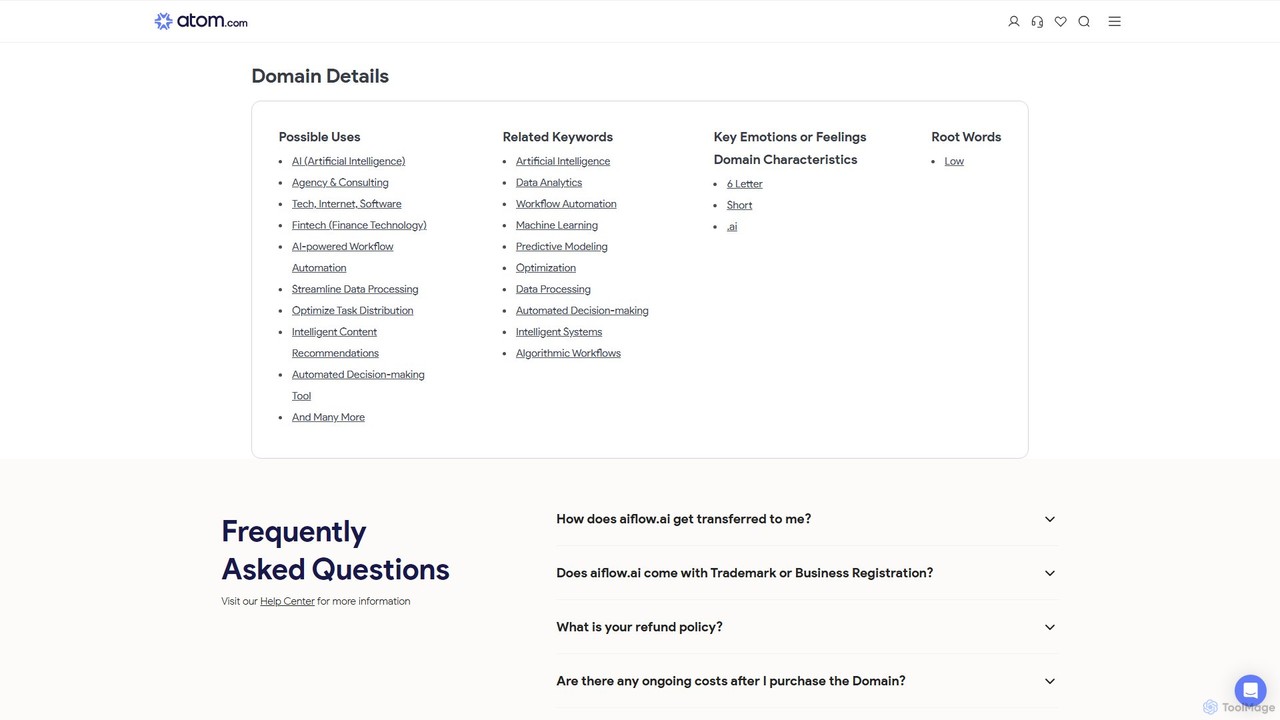
Task: Expand 'How does aiflow.ai get transferred' question
Action: 806,519
